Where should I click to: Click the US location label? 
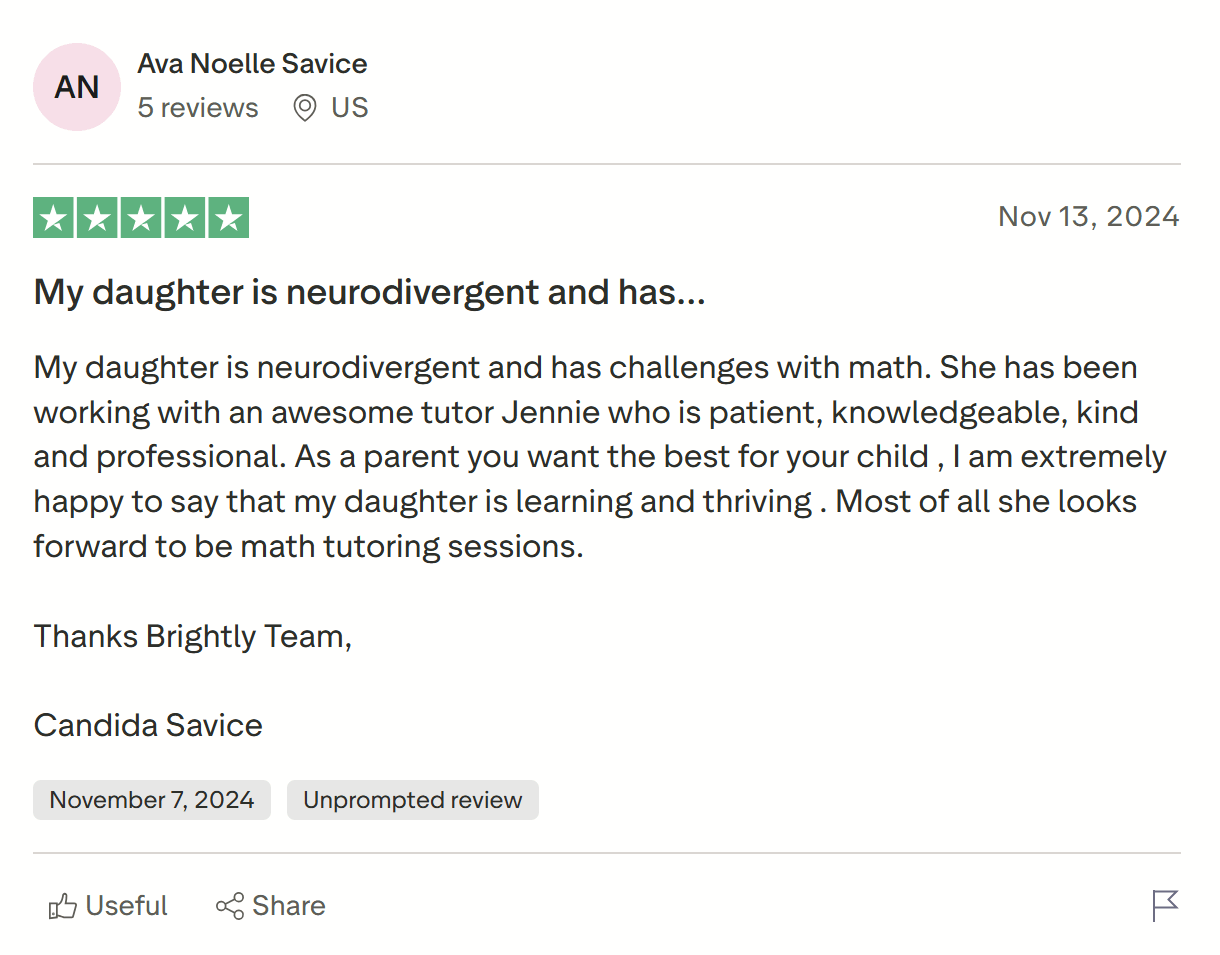350,108
